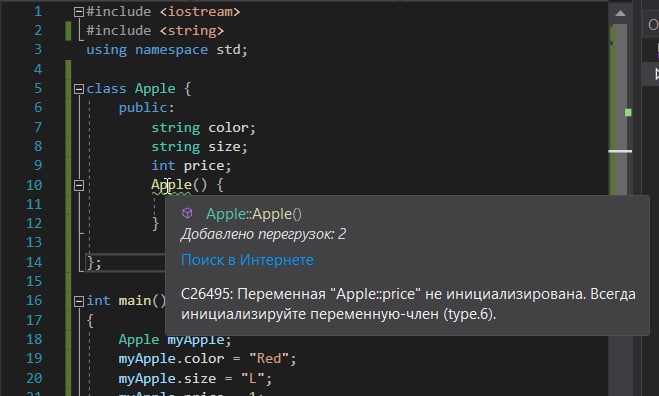Image resolution: width=659 pixels, height=396 pixels.
Task: Click 'string color;' on line 7
Action: 203,127
